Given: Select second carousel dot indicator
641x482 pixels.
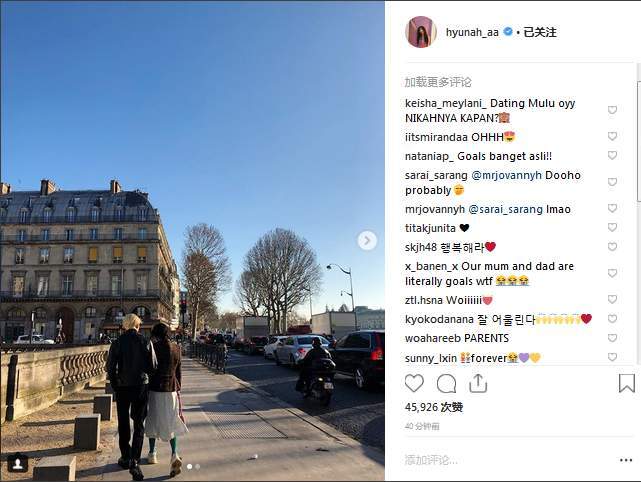Looking at the screenshot, I should pyautogui.click(x=198, y=466).
